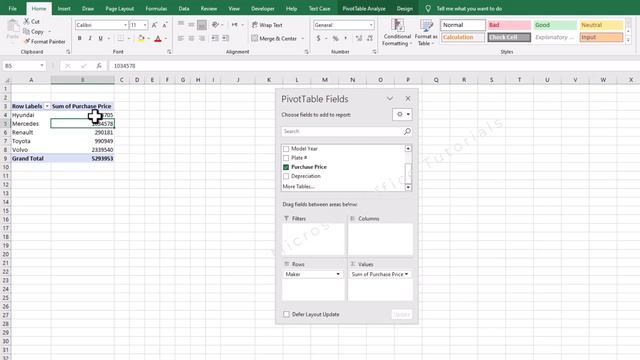Click the Update button in PivotTable Fields
The height and width of the screenshot is (360, 640).
point(402,314)
